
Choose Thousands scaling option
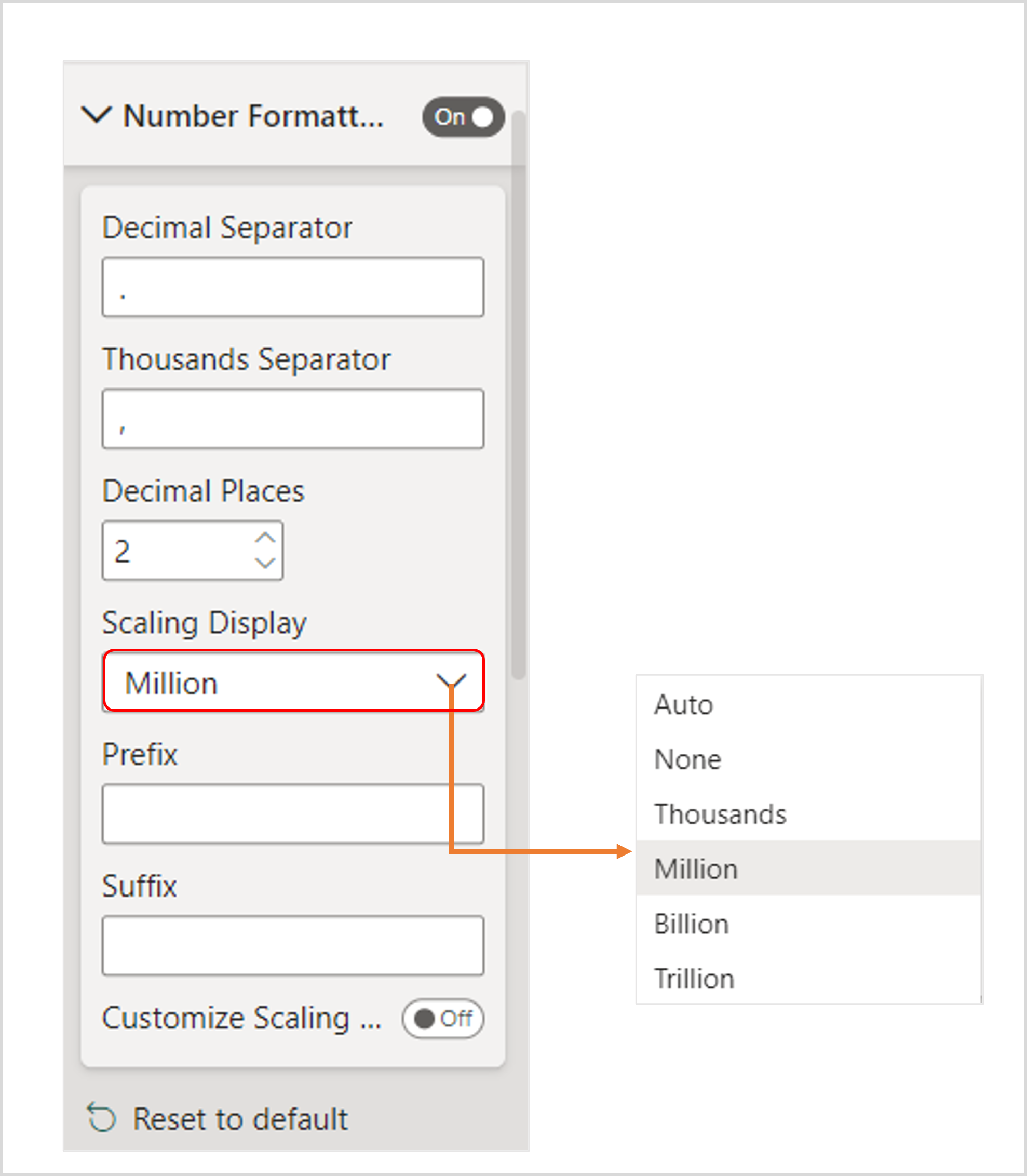point(720,814)
